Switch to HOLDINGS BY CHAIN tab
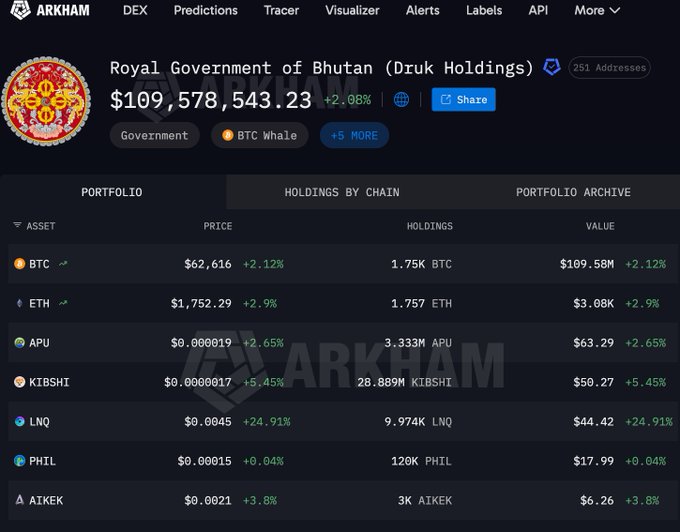The width and height of the screenshot is (680, 532). (x=342, y=192)
